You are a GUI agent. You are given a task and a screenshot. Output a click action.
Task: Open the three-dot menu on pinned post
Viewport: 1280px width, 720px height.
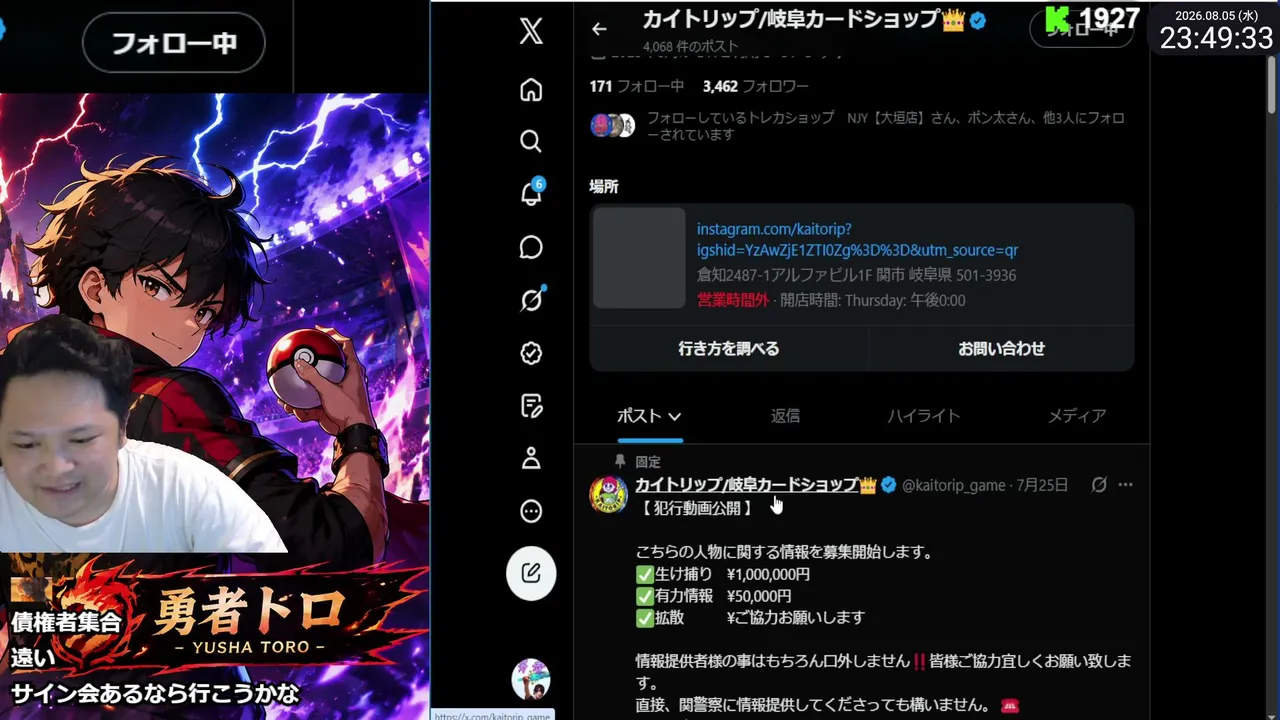click(1126, 485)
